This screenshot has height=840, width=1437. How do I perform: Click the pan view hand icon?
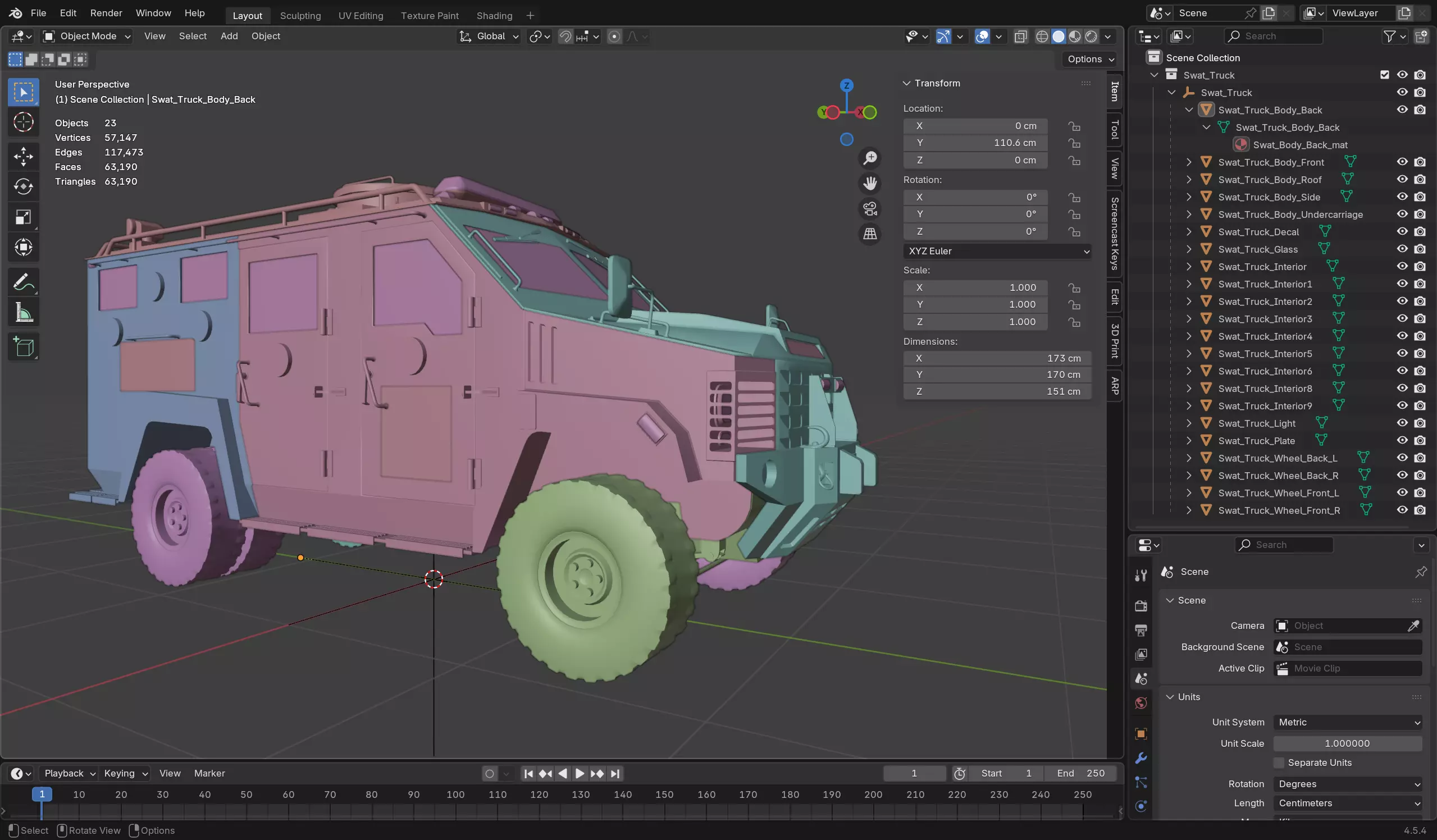[870, 183]
